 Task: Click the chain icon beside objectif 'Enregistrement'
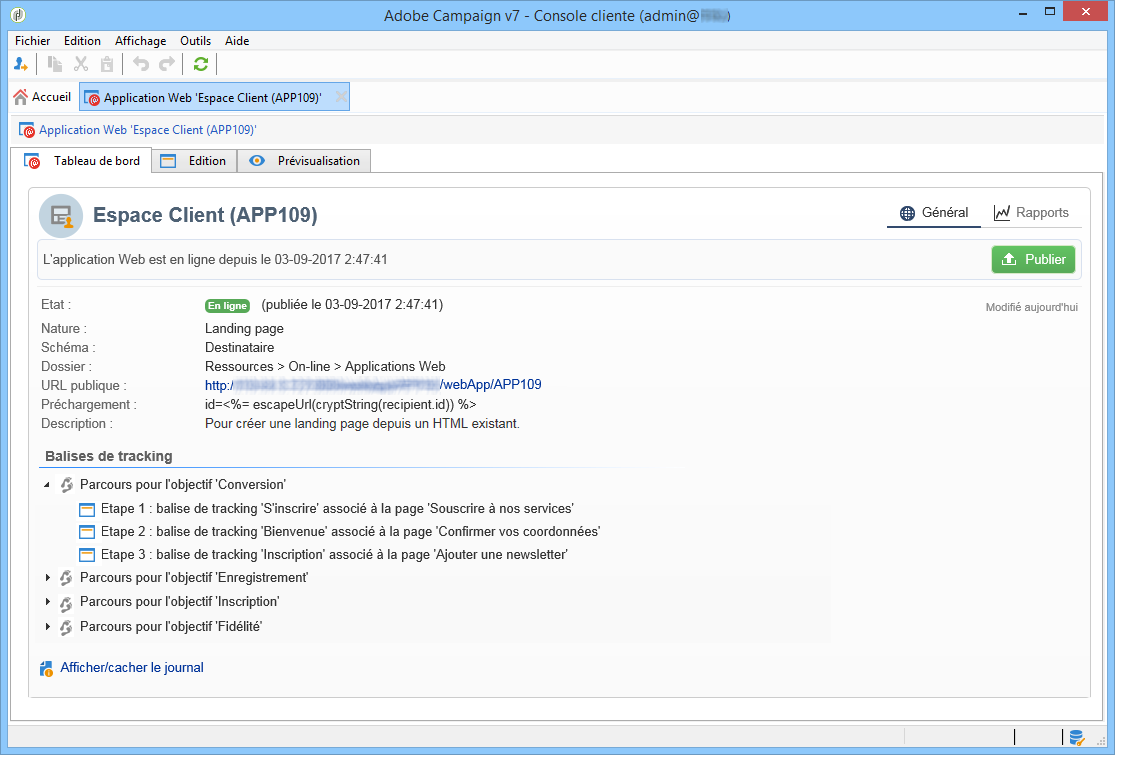(67, 578)
